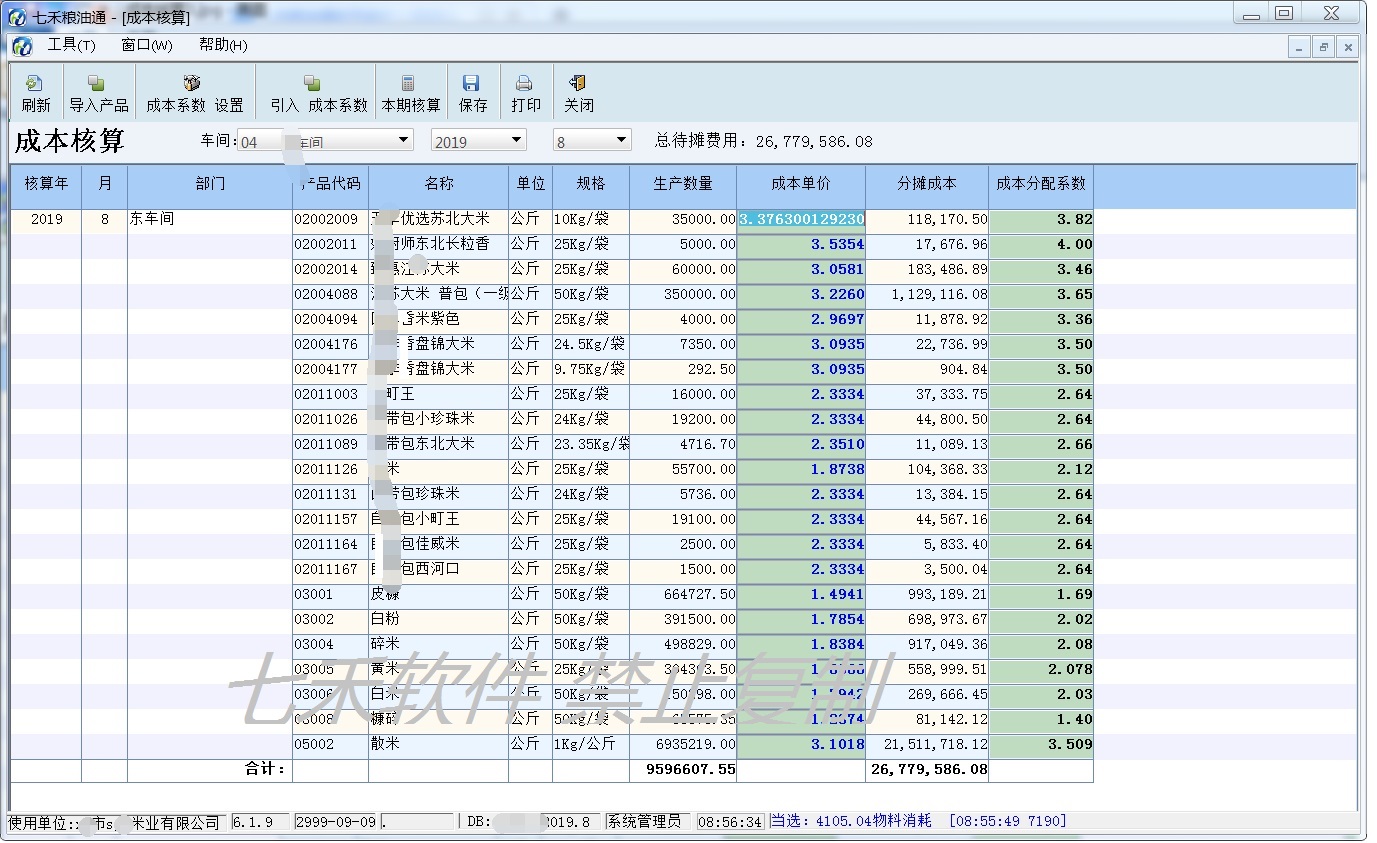
Task: Expand the 2019 year dropdown
Action: 517,141
